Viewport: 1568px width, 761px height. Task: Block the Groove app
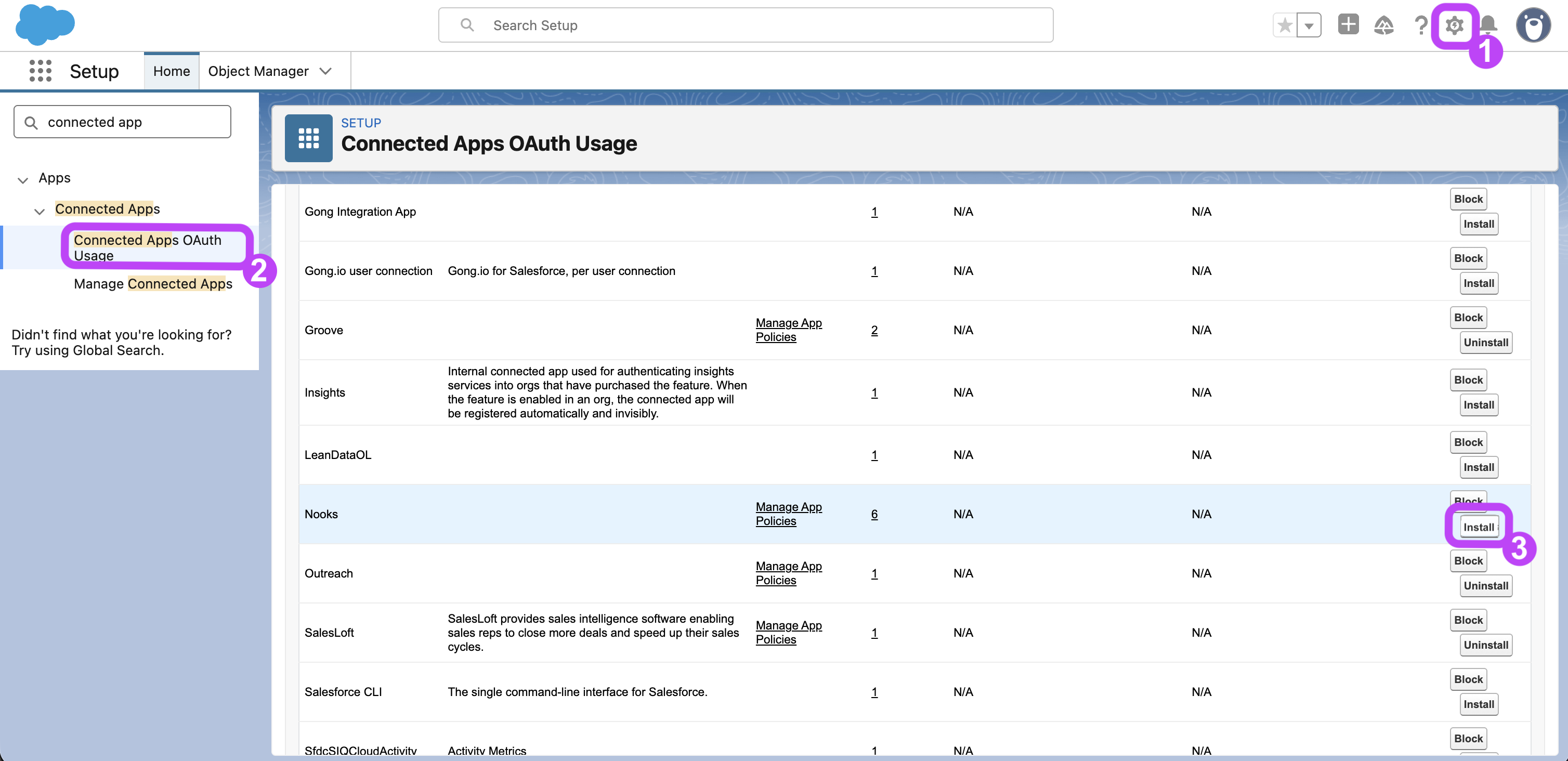[1468, 317]
